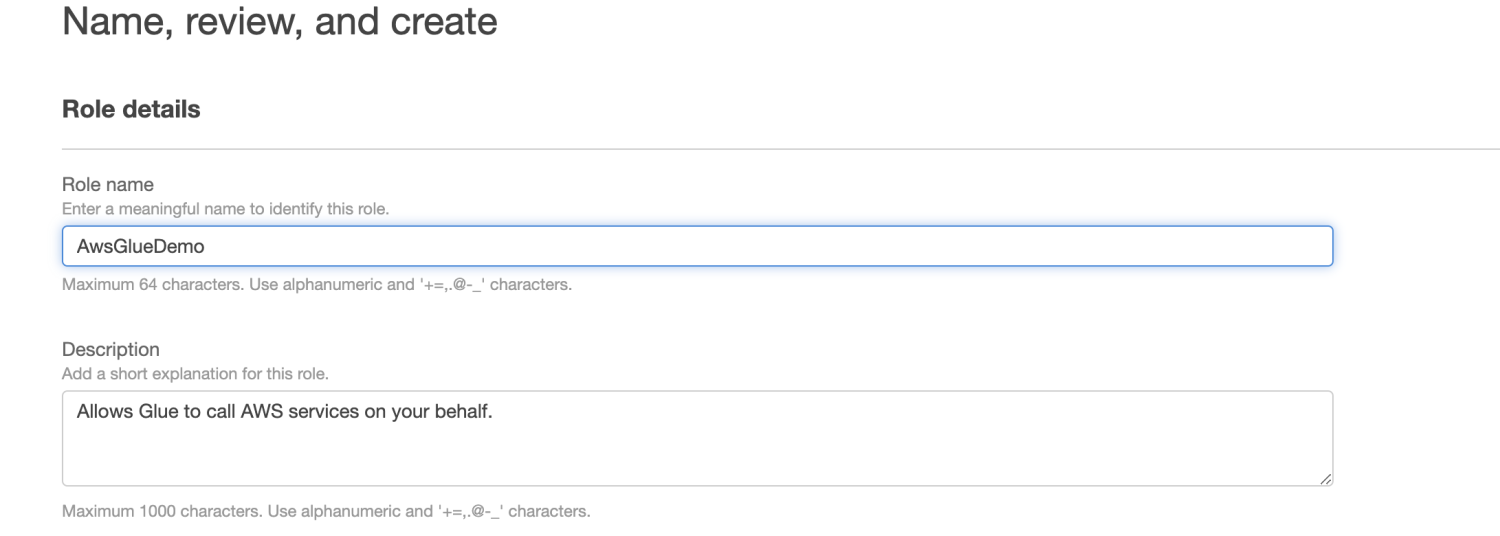Click the 'Maximum 64 characters' helper text
1500x536 pixels.
click(x=316, y=286)
